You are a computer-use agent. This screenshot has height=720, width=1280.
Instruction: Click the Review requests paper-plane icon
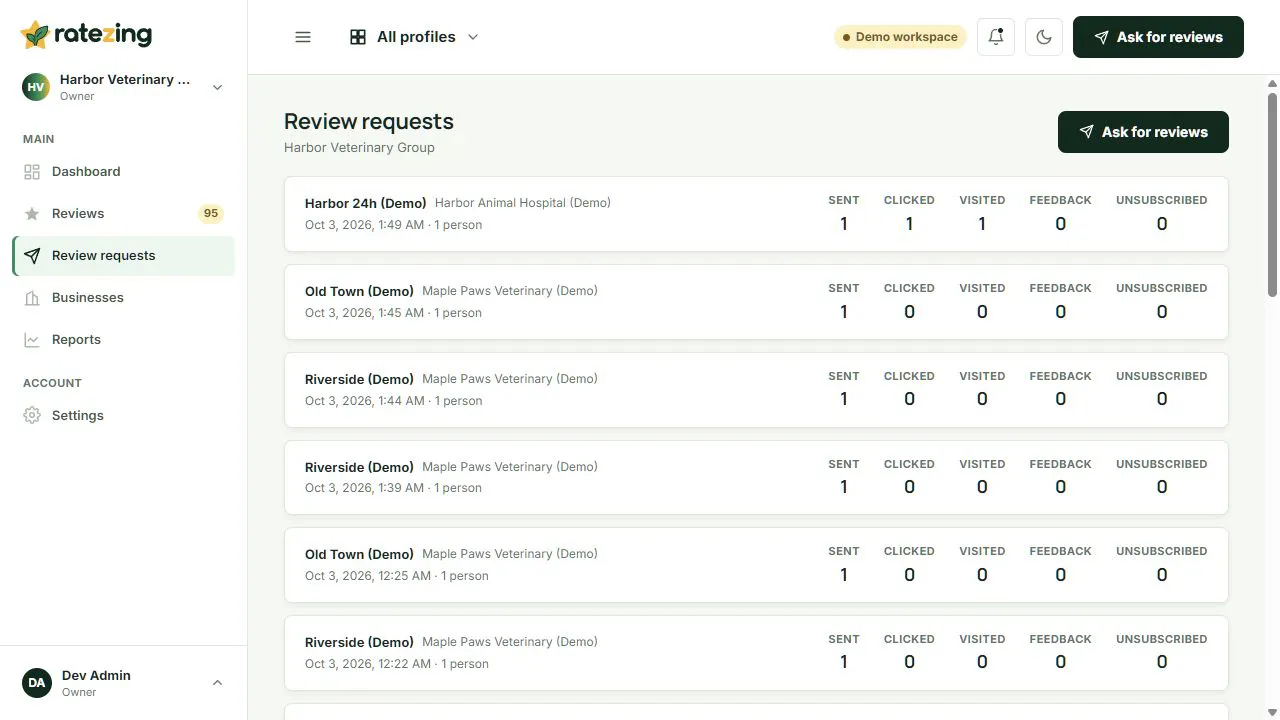pos(32,256)
